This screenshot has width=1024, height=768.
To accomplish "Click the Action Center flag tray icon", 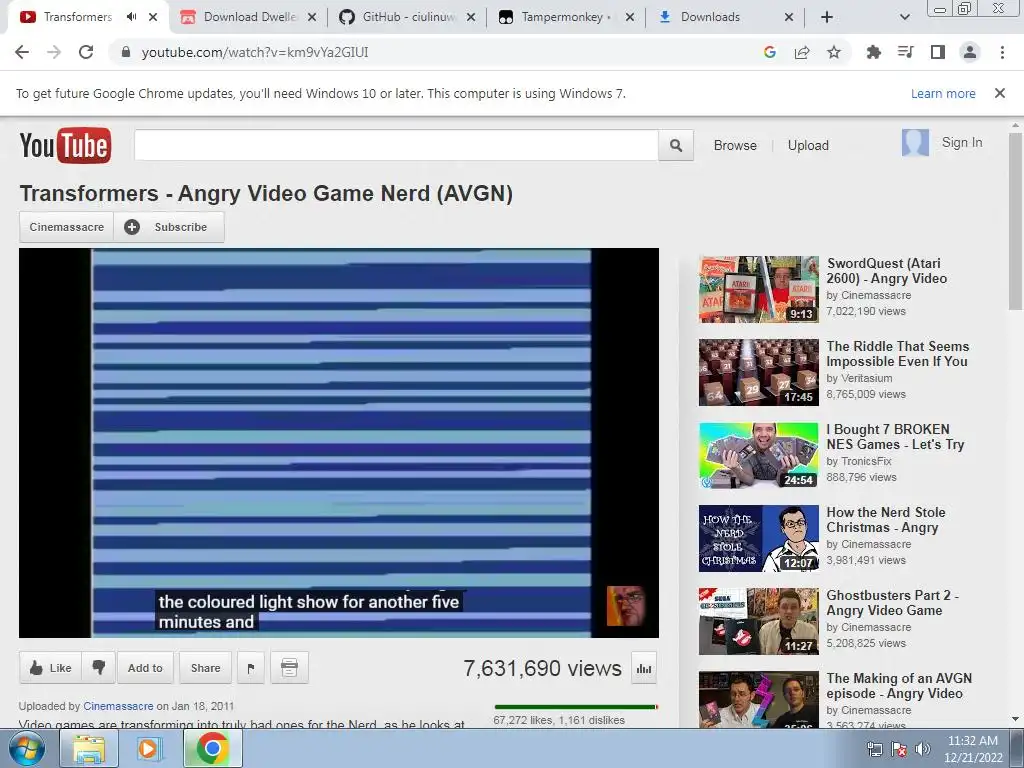I will [899, 749].
